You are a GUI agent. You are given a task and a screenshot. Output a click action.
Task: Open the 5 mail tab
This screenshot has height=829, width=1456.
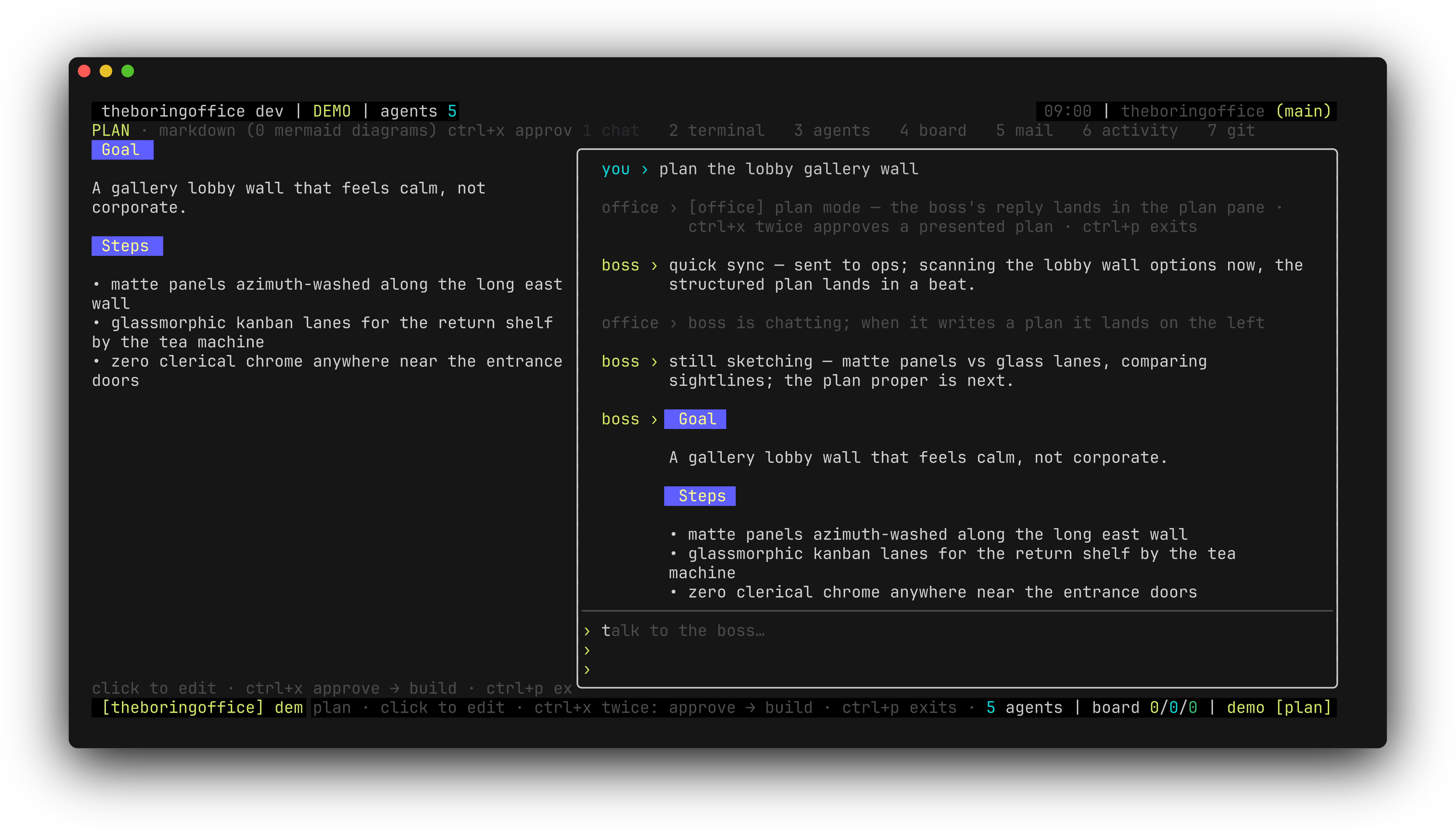(1024, 130)
